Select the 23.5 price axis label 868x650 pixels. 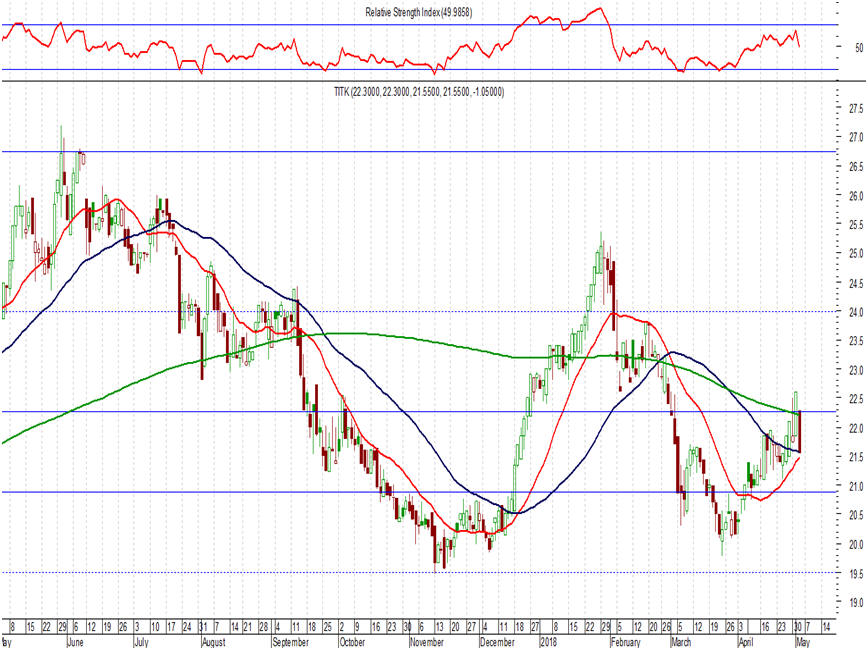point(856,341)
